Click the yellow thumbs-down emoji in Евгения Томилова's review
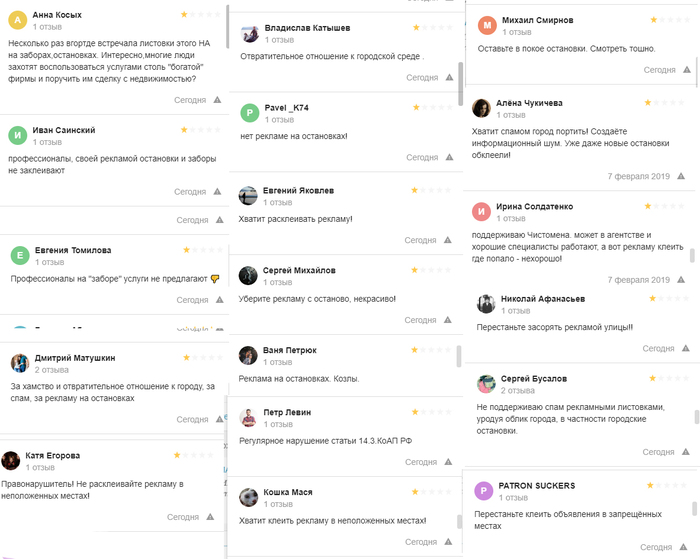This screenshot has width=700, height=559. (215, 279)
